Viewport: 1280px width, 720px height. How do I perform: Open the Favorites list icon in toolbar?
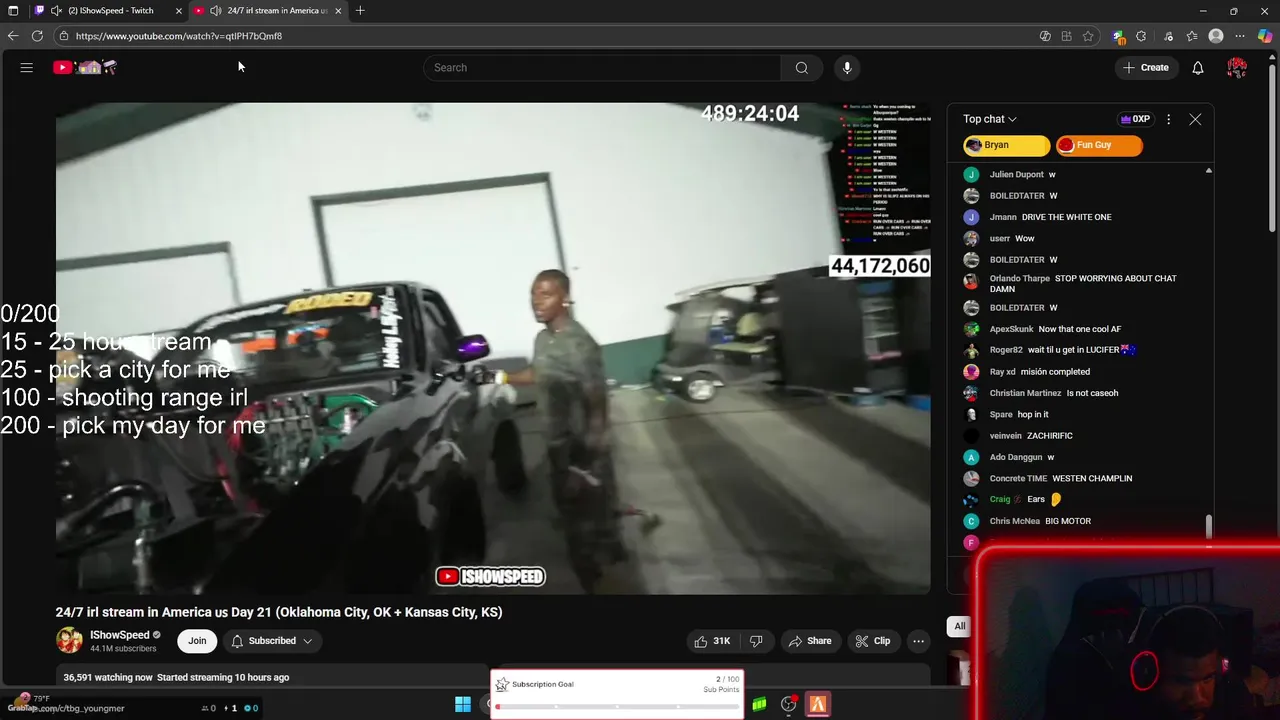1192,36
